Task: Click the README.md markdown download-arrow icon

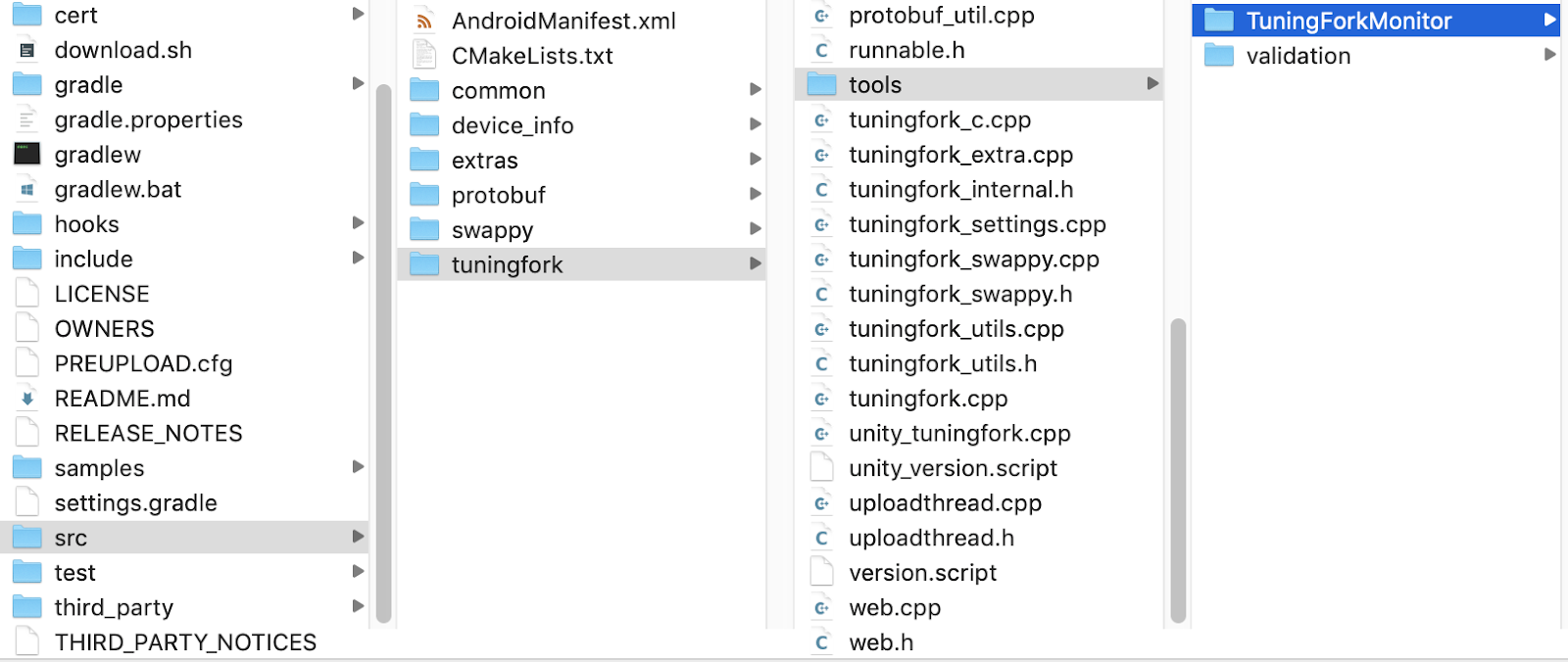Action: 27,399
